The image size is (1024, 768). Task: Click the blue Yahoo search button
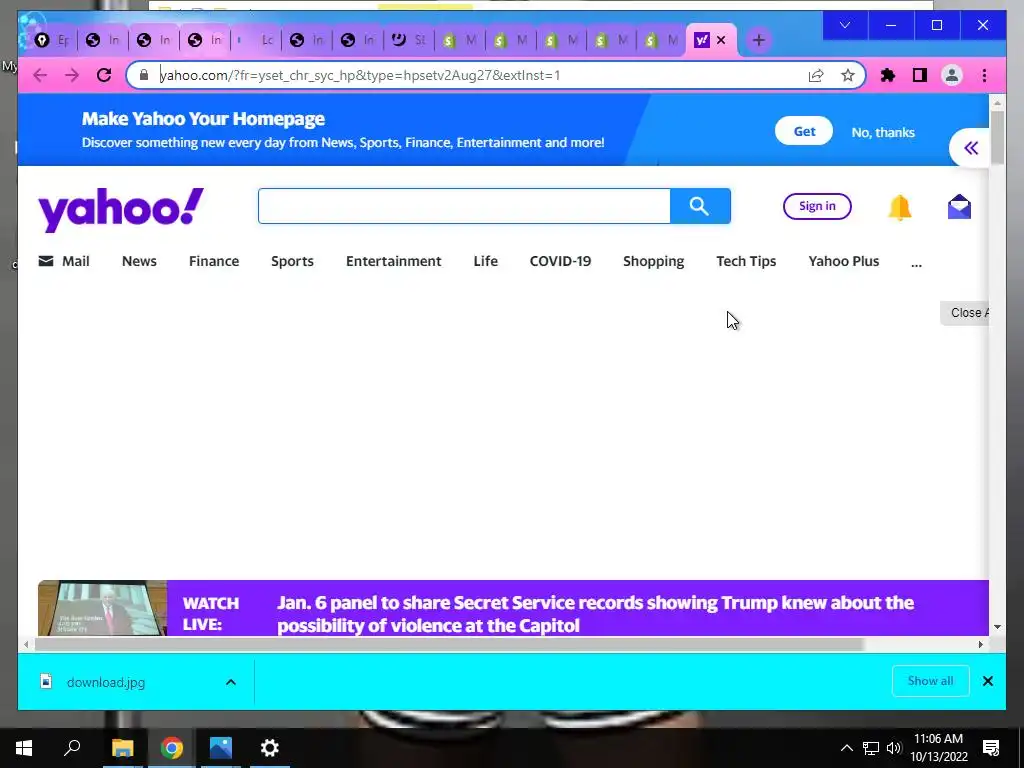tap(700, 206)
